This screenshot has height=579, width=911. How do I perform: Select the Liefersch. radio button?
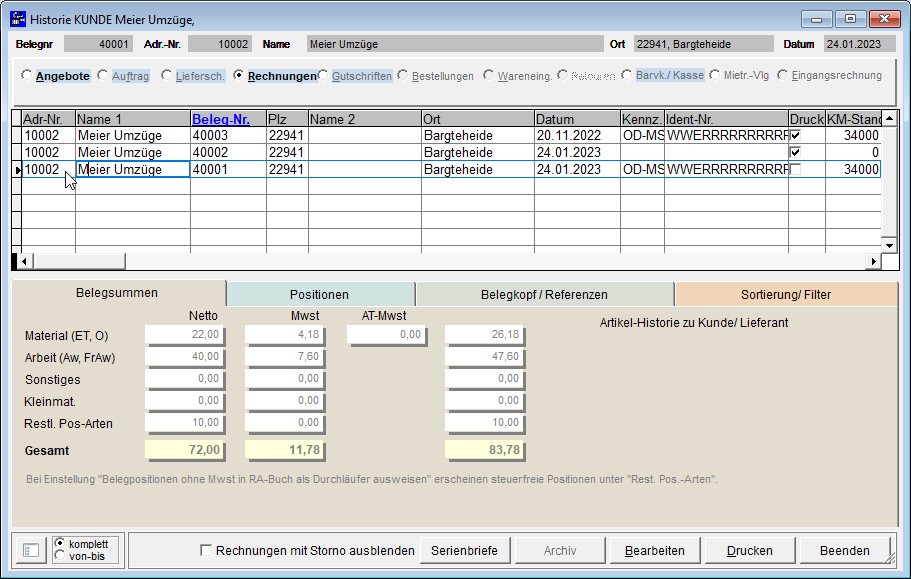(x=166, y=75)
